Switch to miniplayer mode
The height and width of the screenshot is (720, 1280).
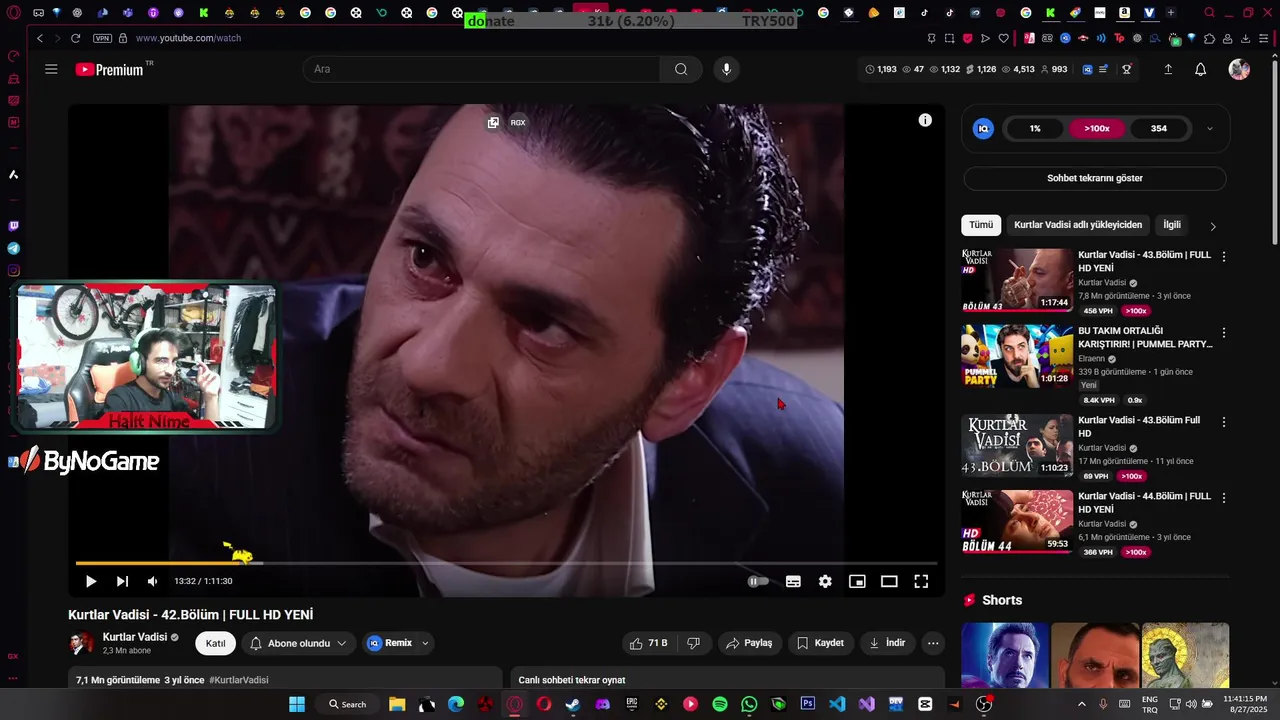[x=857, y=581]
